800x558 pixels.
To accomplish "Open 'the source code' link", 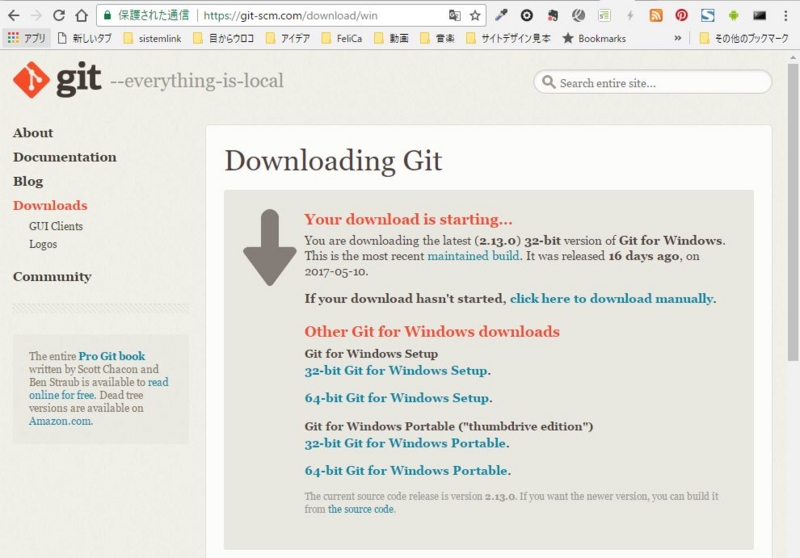I will click(x=361, y=509).
